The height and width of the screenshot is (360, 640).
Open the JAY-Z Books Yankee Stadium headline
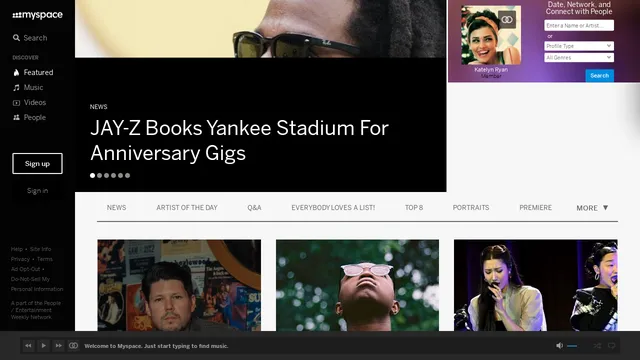239,140
